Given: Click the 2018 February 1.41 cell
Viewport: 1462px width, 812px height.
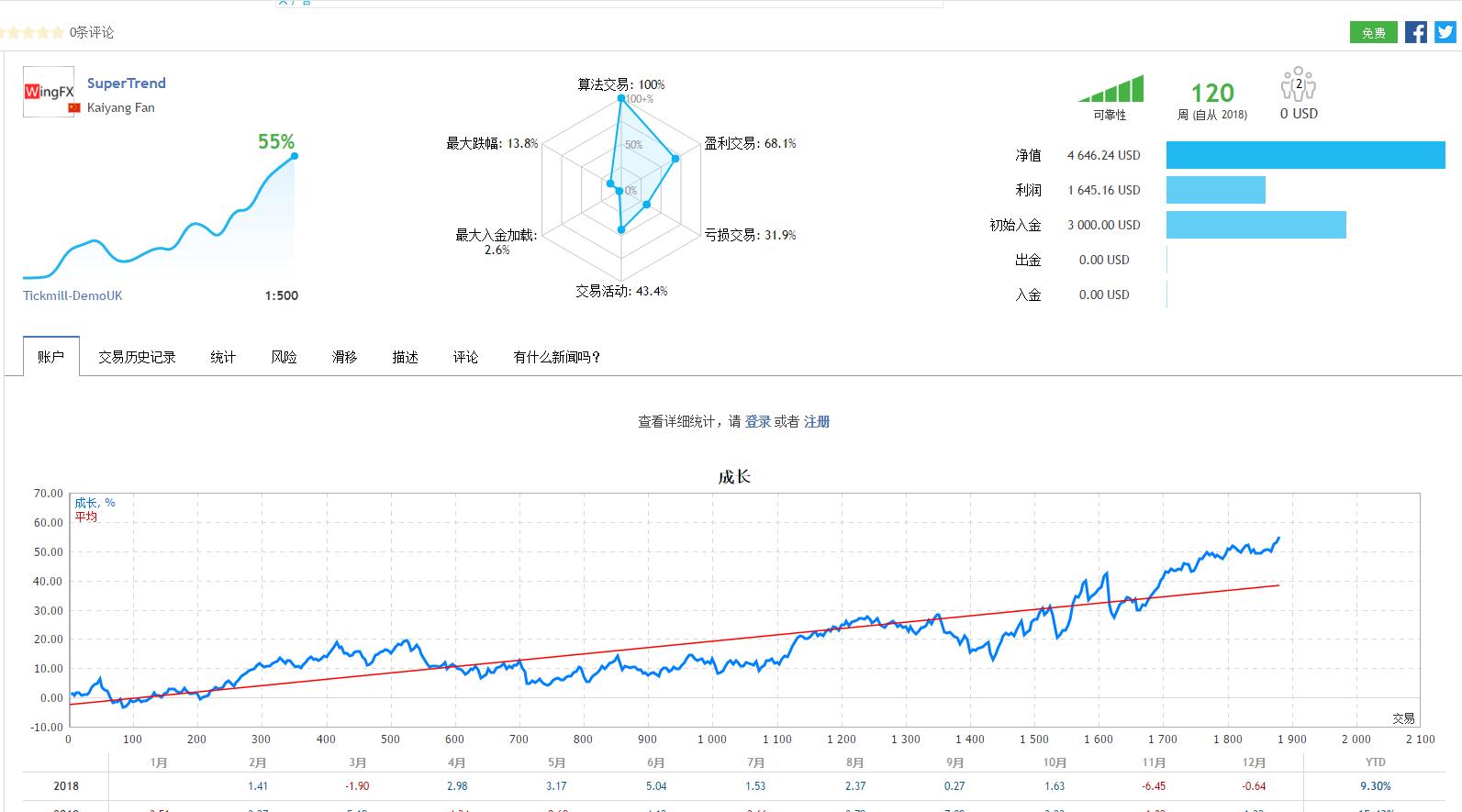Looking at the screenshot, I should [x=258, y=786].
